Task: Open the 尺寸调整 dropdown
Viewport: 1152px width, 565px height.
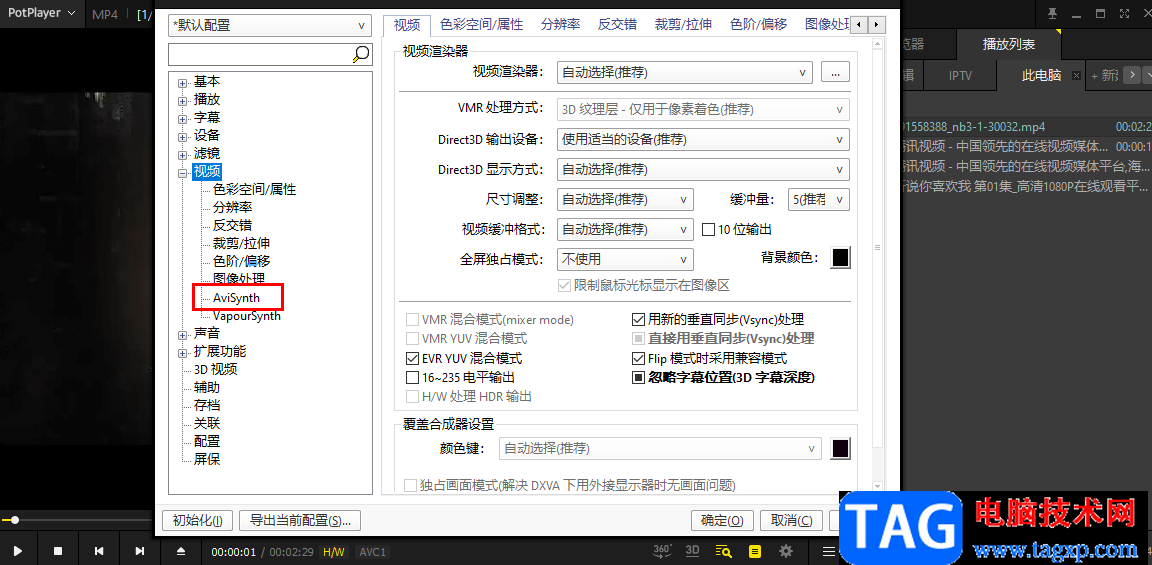Action: point(624,199)
